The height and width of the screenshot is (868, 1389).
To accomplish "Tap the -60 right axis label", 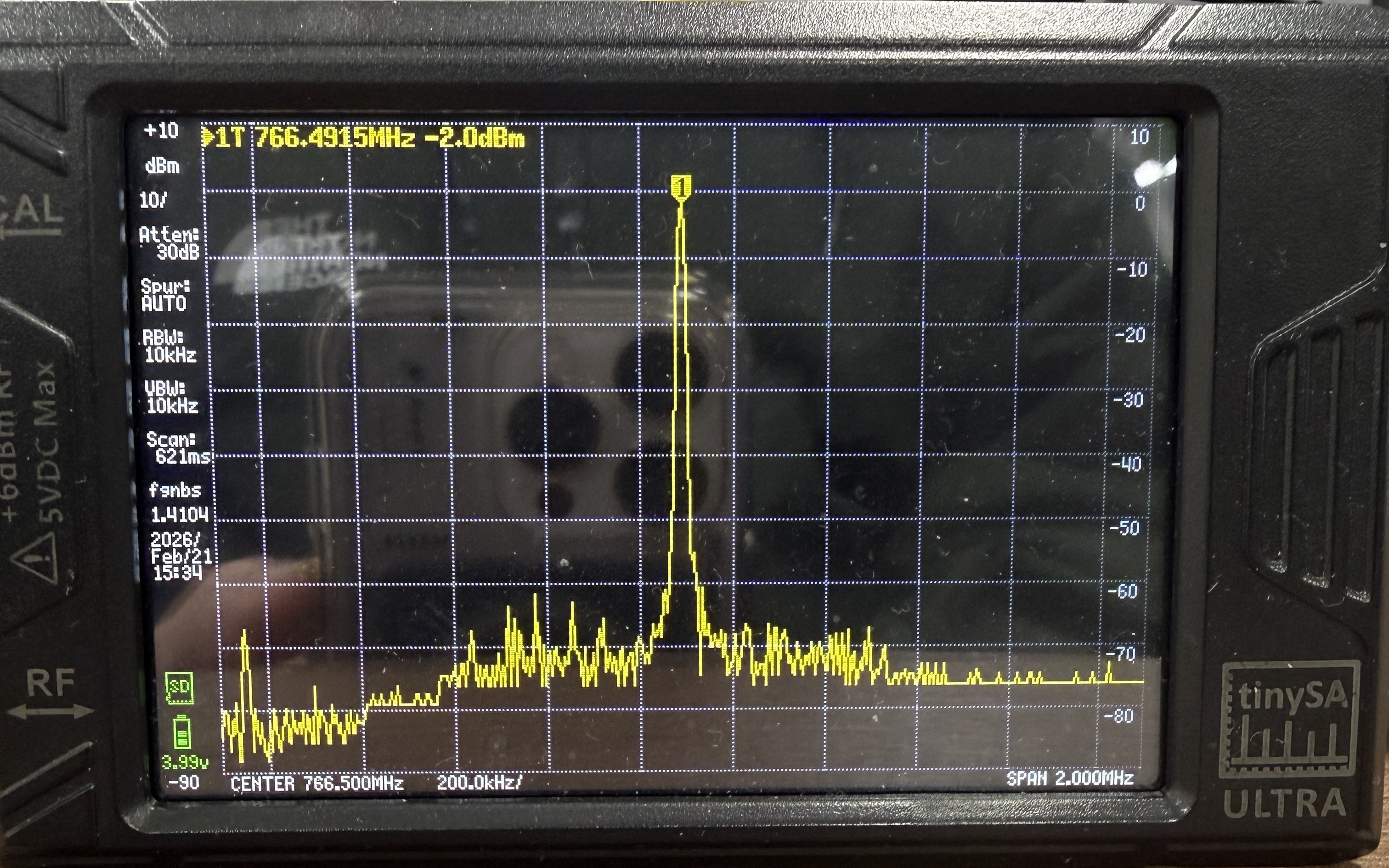I will coord(1122,591).
